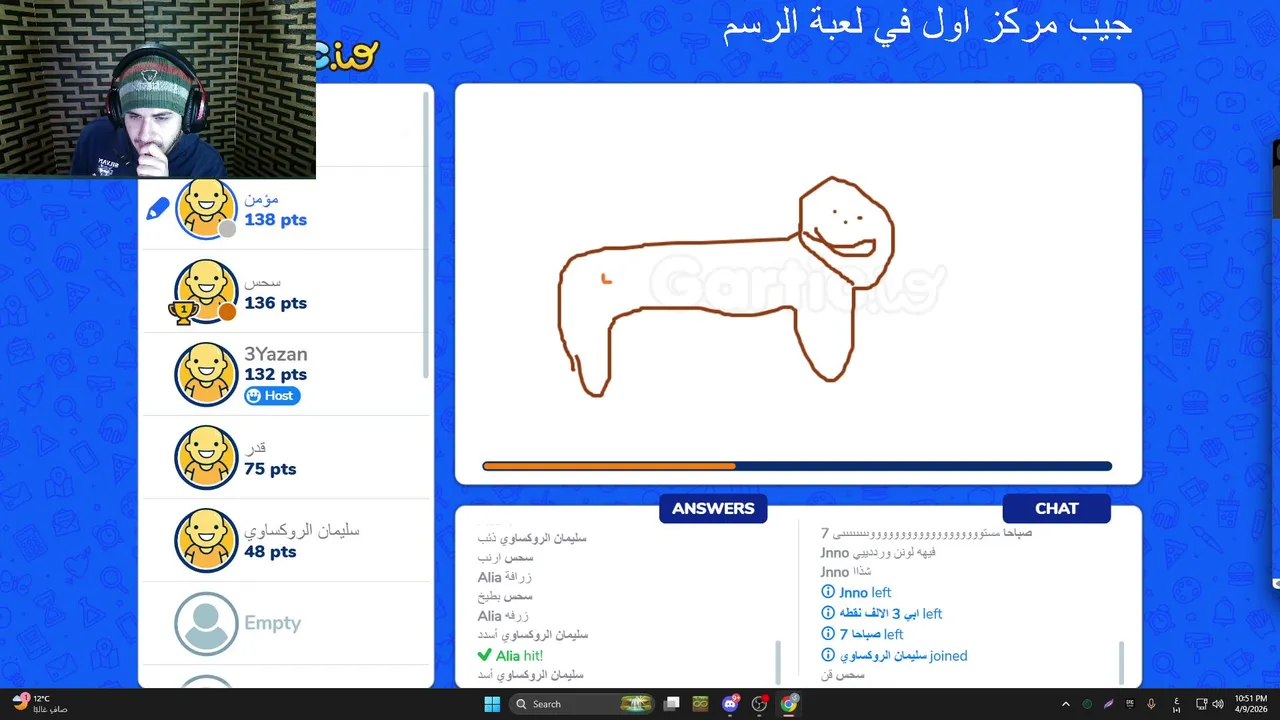Click the سحس بطيخ answer line
The image size is (1280, 720).
(x=505, y=596)
